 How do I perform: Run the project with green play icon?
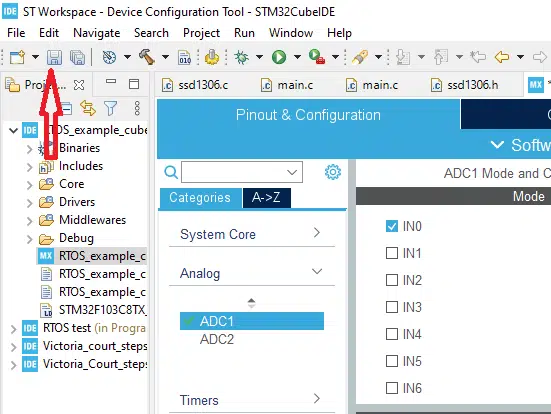tap(279, 57)
